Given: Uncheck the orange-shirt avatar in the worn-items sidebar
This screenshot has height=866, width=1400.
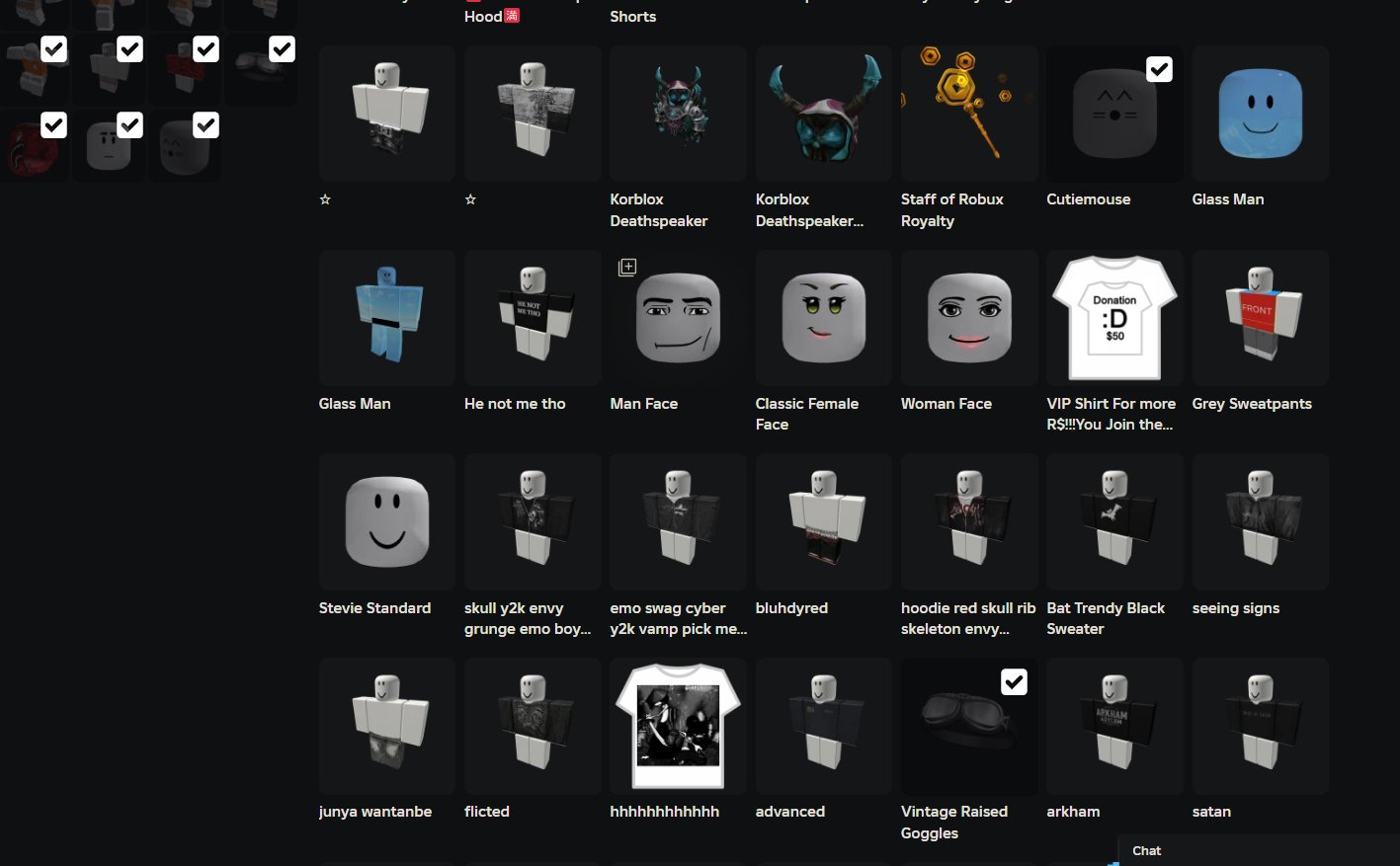Looking at the screenshot, I should click(x=54, y=49).
